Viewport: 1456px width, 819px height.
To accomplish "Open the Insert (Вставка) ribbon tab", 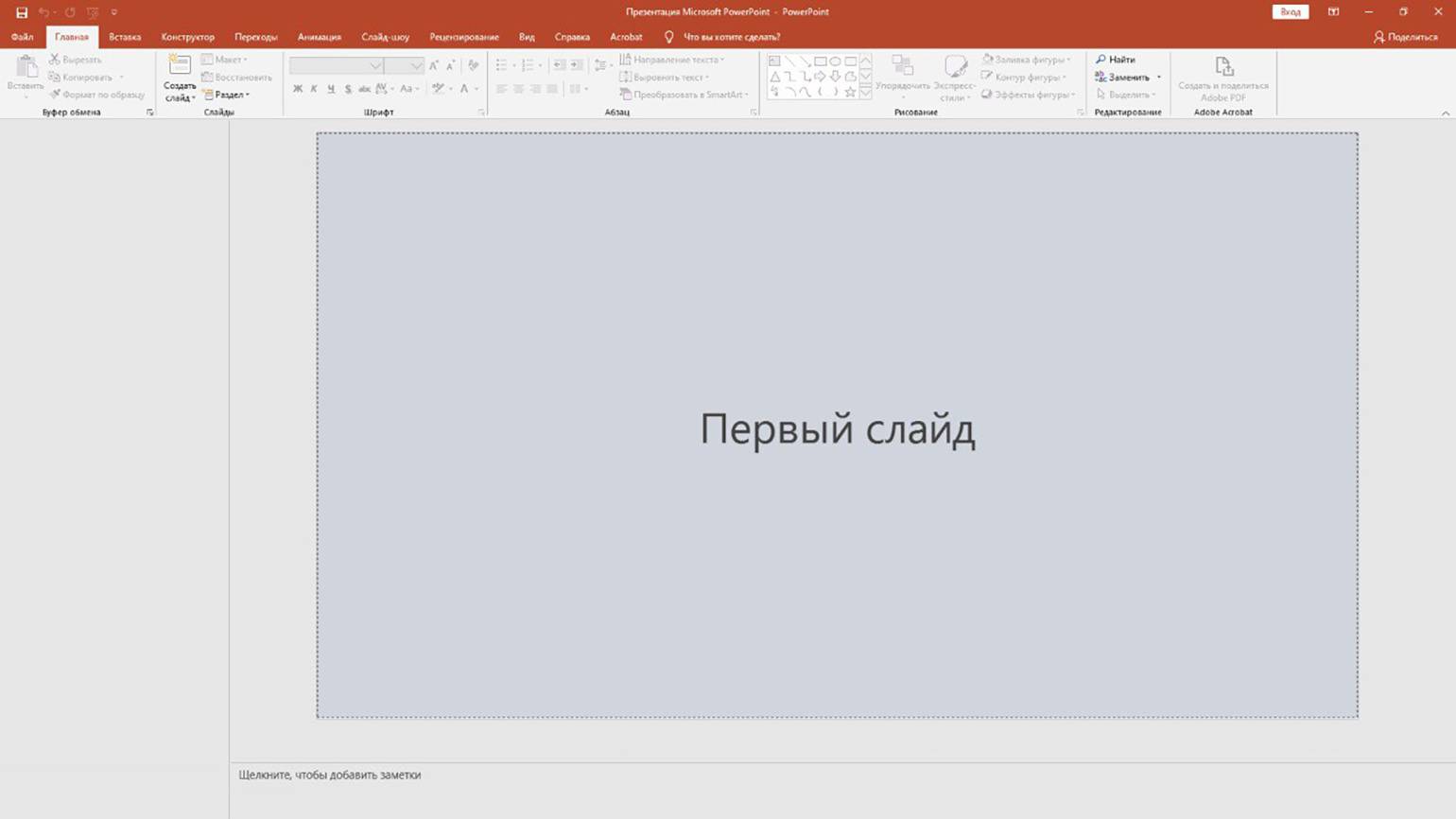I will 124,37.
